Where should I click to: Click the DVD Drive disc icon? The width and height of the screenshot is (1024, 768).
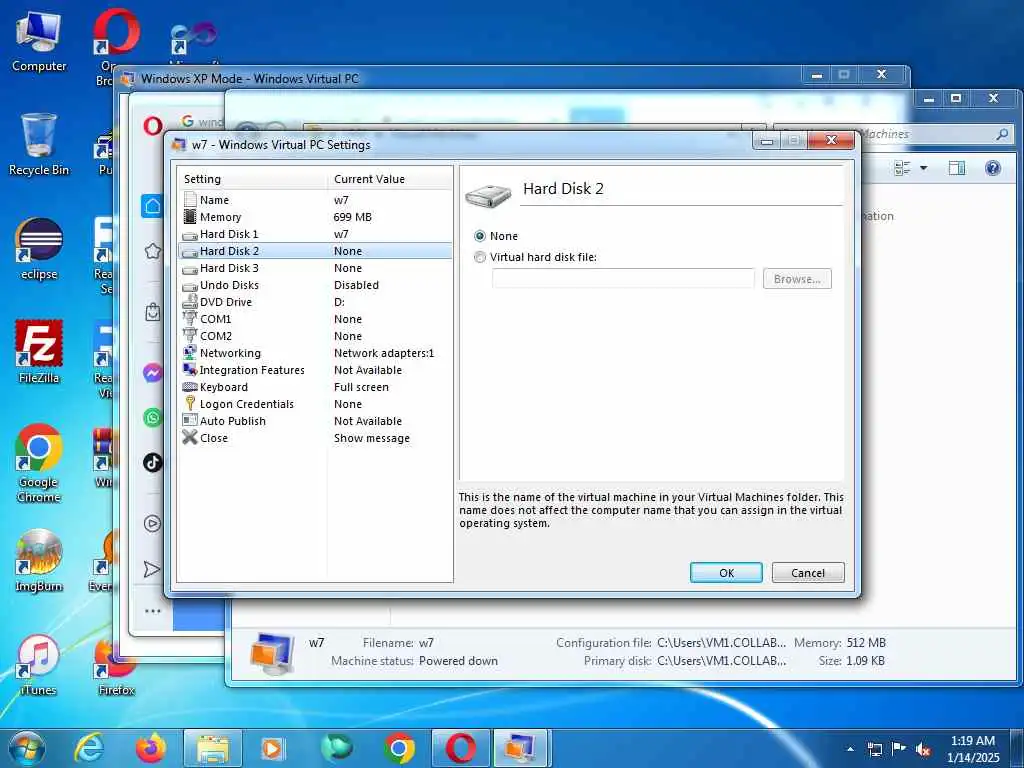point(190,301)
